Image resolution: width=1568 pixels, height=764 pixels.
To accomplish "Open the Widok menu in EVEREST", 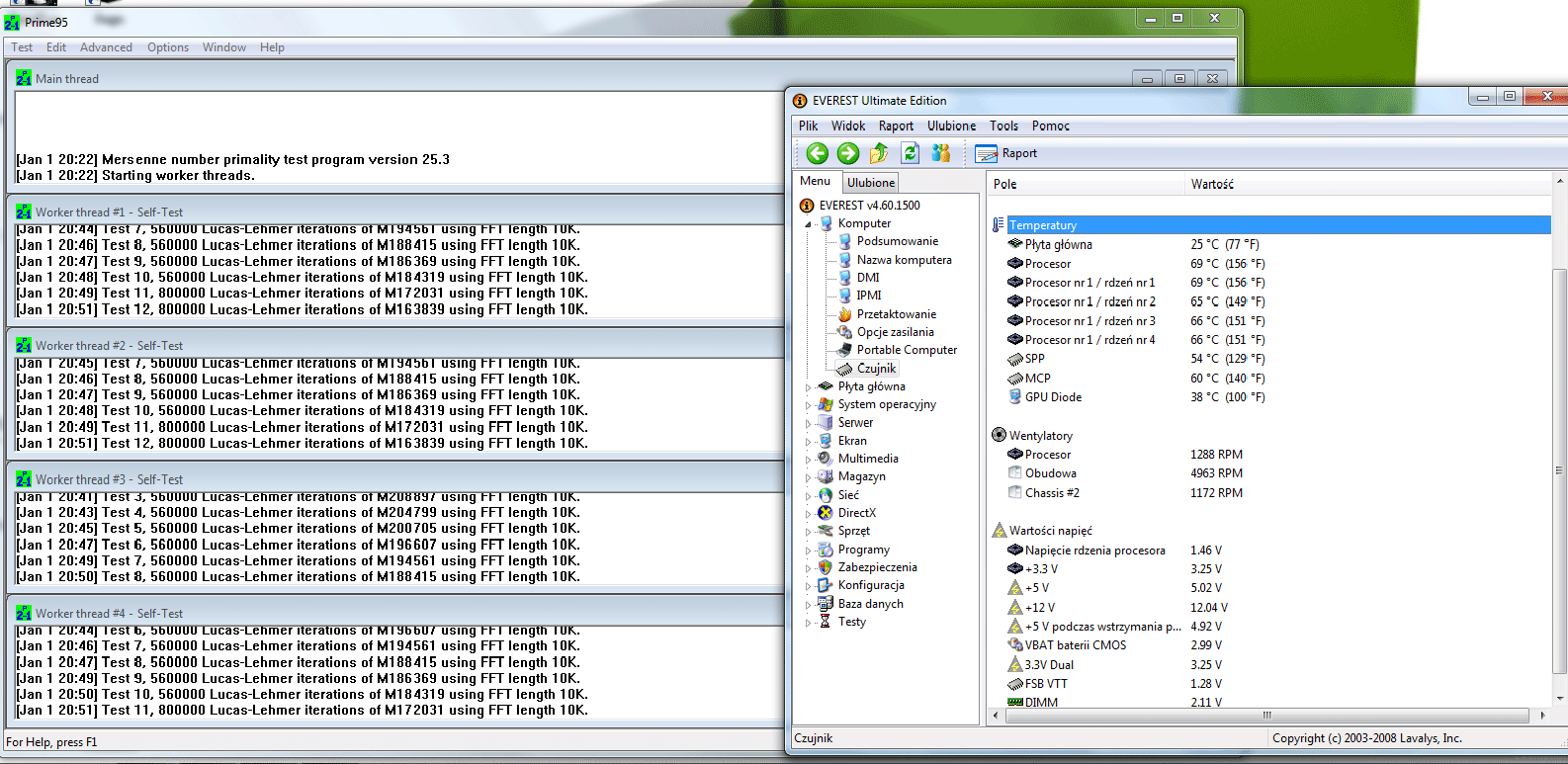I will [848, 126].
